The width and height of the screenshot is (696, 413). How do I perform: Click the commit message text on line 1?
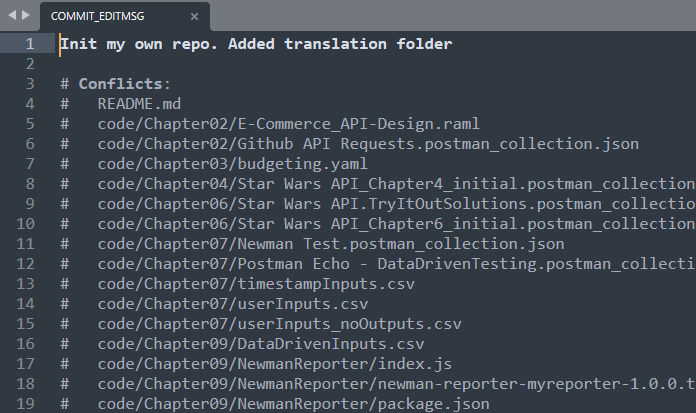255,44
